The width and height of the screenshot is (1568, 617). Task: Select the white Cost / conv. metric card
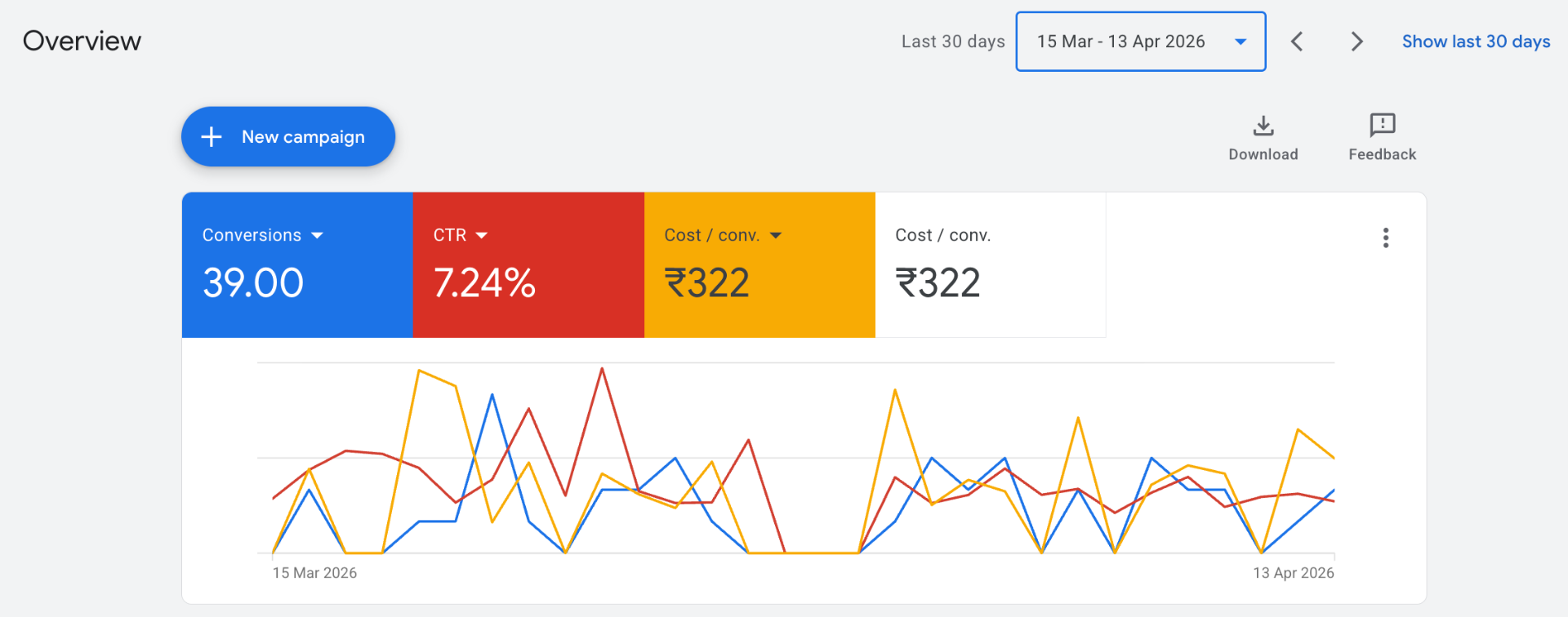[991, 265]
